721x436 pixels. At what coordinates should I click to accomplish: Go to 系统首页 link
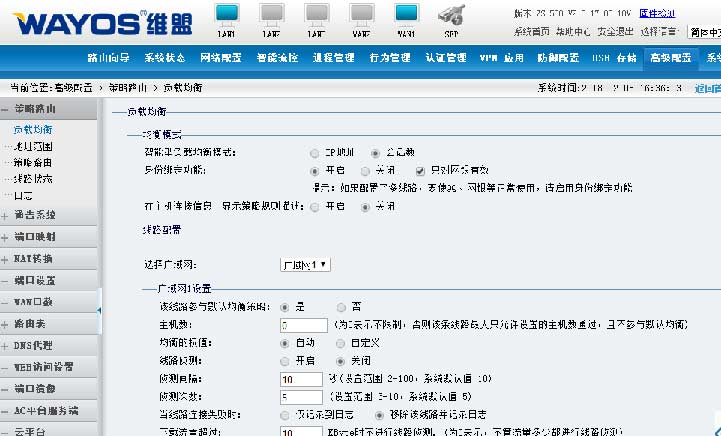pos(532,32)
